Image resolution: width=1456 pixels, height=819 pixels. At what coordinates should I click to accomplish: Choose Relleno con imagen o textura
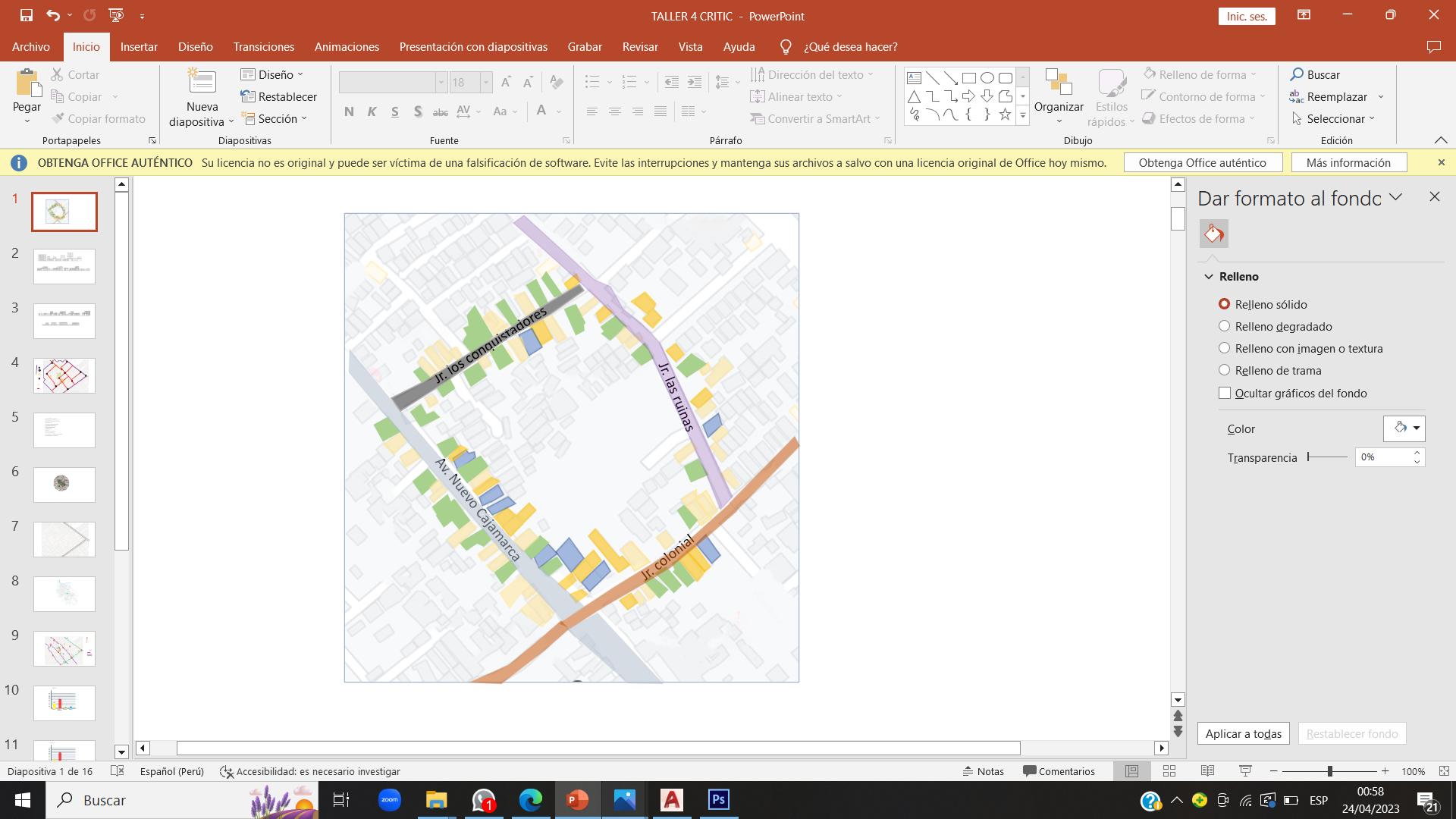[1225, 348]
